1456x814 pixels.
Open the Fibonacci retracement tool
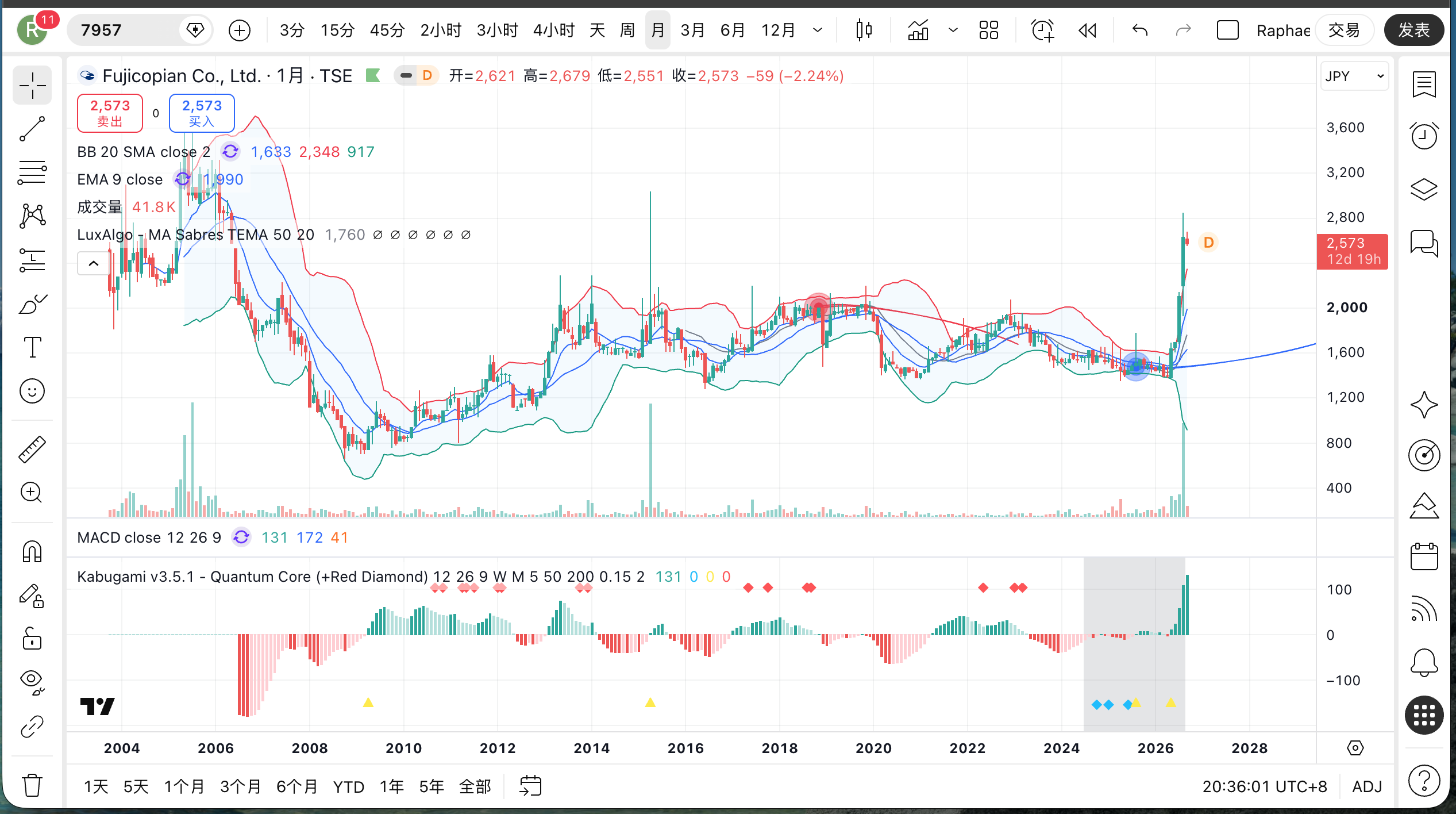32,172
